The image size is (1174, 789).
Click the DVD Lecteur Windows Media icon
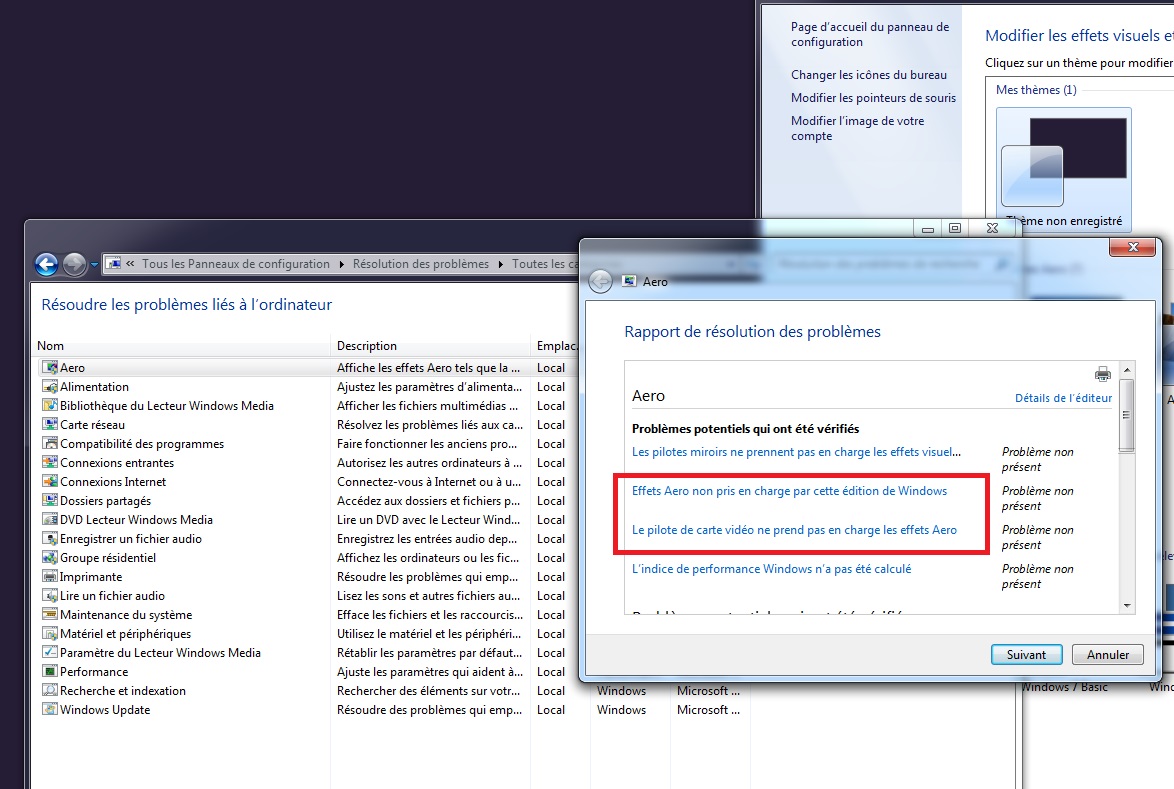[50, 520]
